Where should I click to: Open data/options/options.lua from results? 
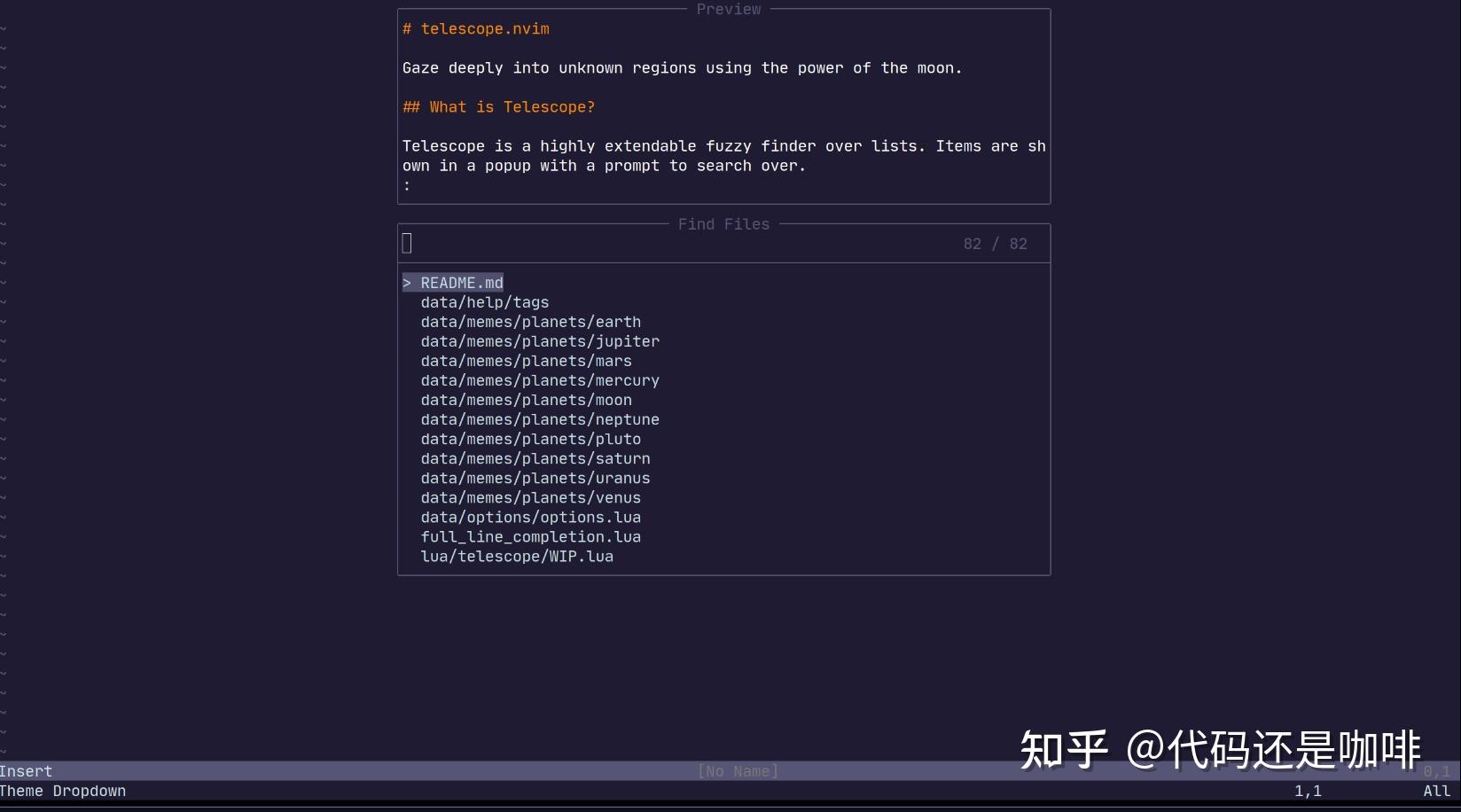click(531, 517)
